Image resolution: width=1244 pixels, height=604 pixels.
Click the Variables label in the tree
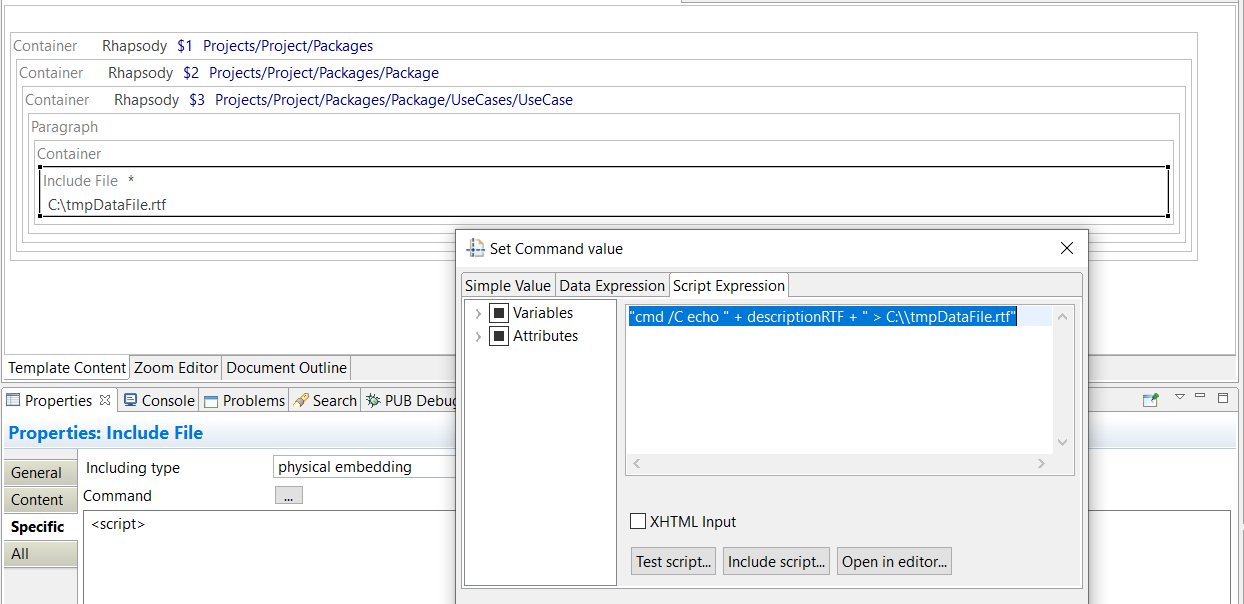point(543,313)
